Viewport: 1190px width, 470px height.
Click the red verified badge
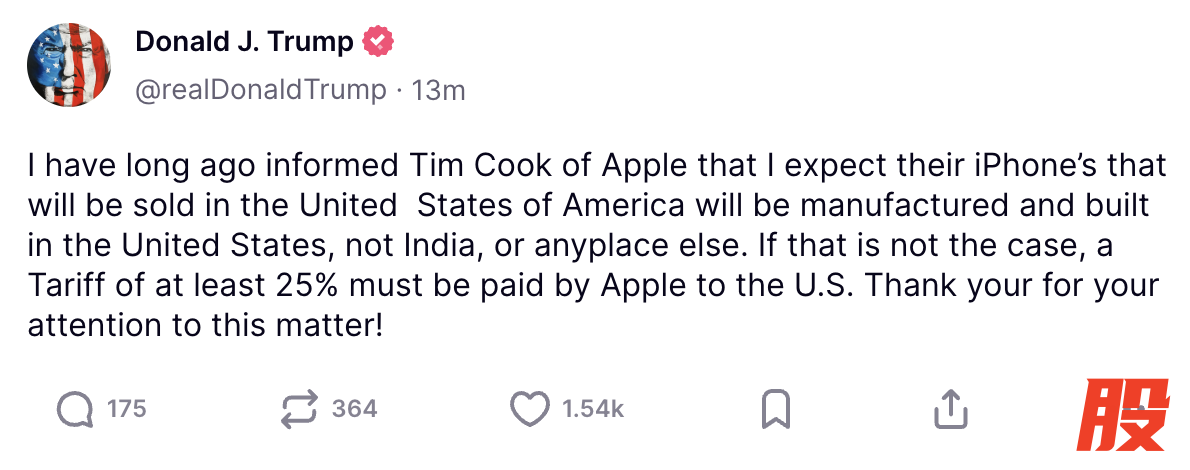pos(379,42)
